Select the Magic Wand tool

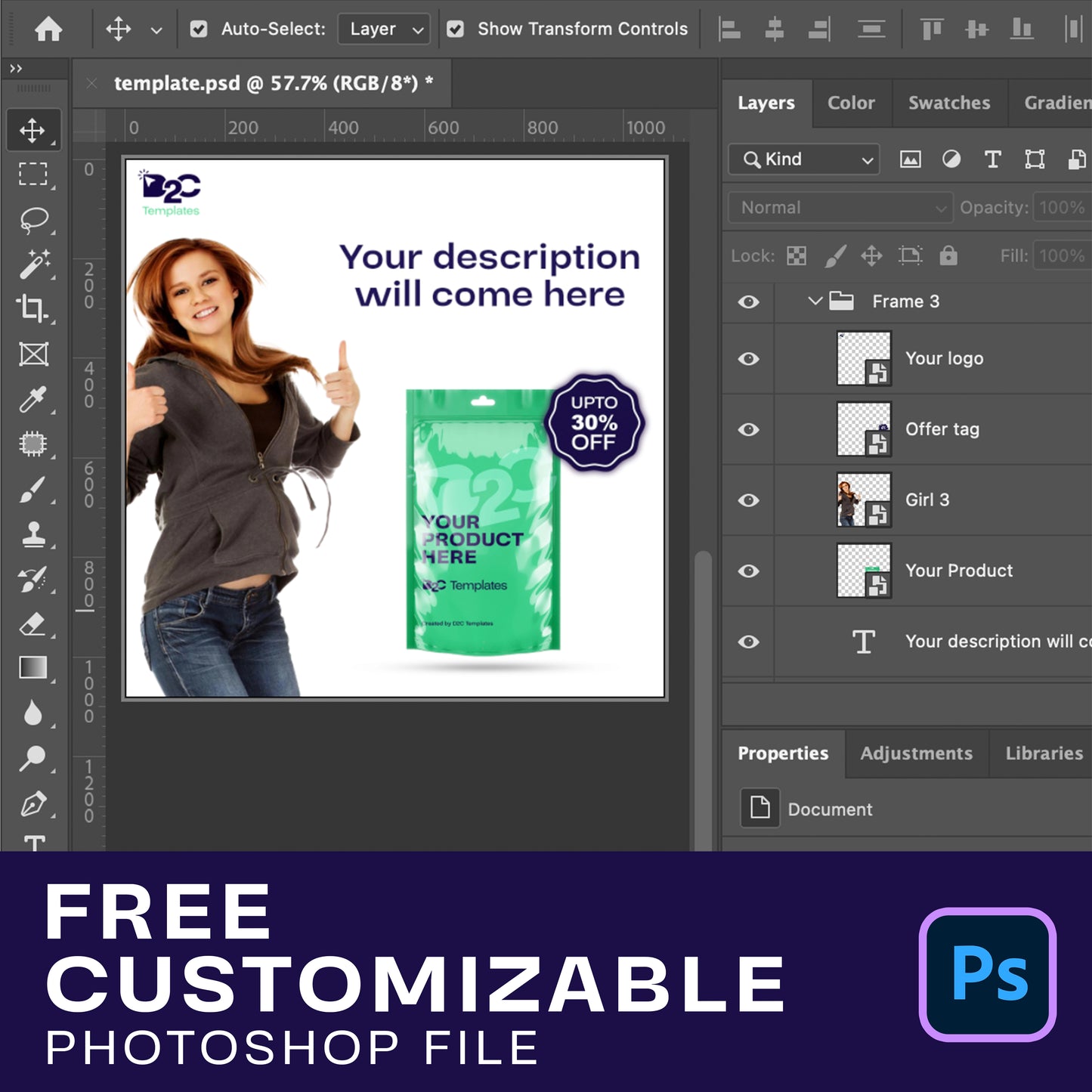pos(34,264)
